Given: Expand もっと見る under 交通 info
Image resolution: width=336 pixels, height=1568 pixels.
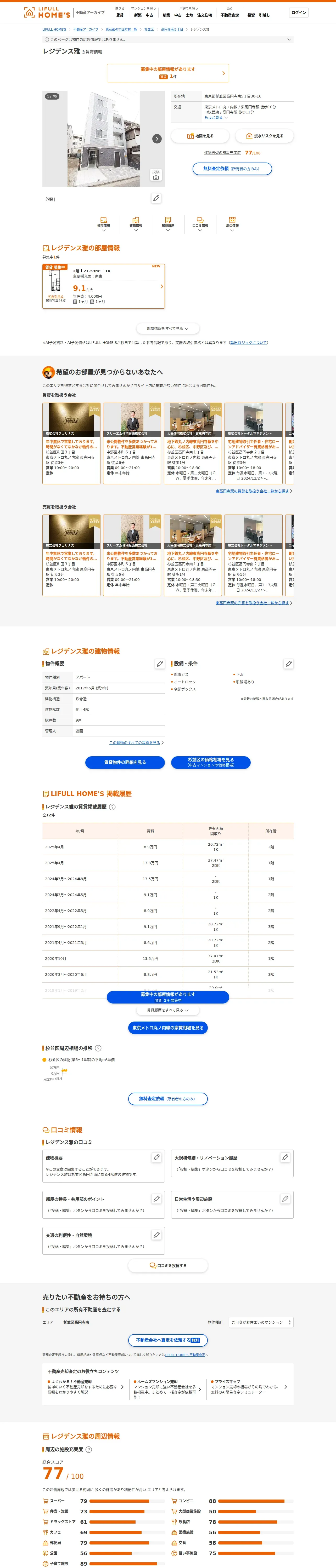Looking at the screenshot, I should (216, 118).
